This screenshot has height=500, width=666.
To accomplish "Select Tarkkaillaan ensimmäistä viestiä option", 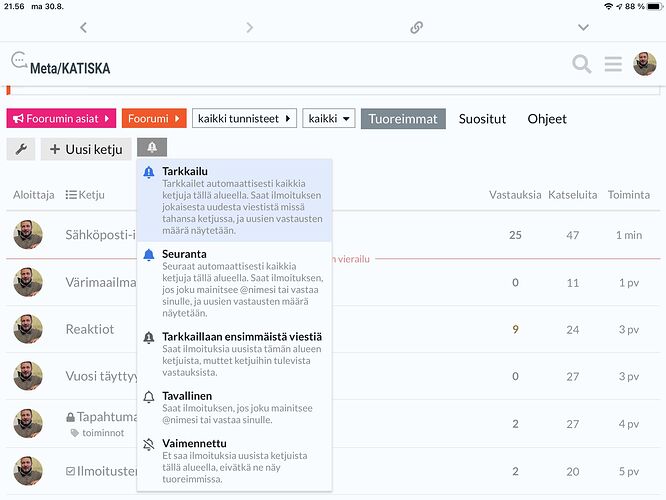I will tap(234, 352).
